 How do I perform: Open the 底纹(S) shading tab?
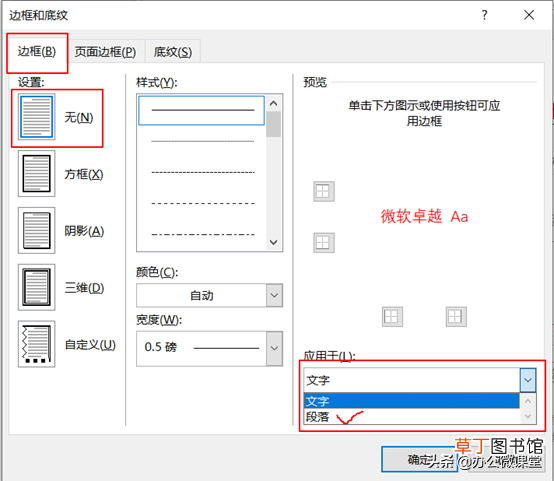(x=173, y=52)
